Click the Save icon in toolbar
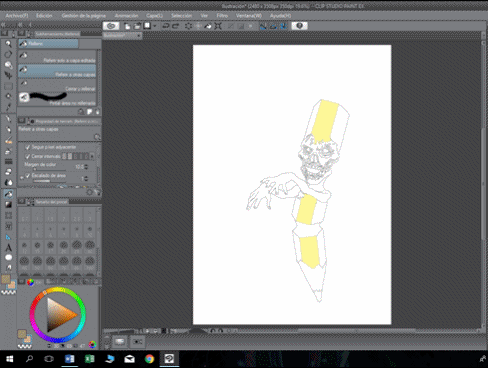Screen dimensions: 488x368 pos(147,26)
